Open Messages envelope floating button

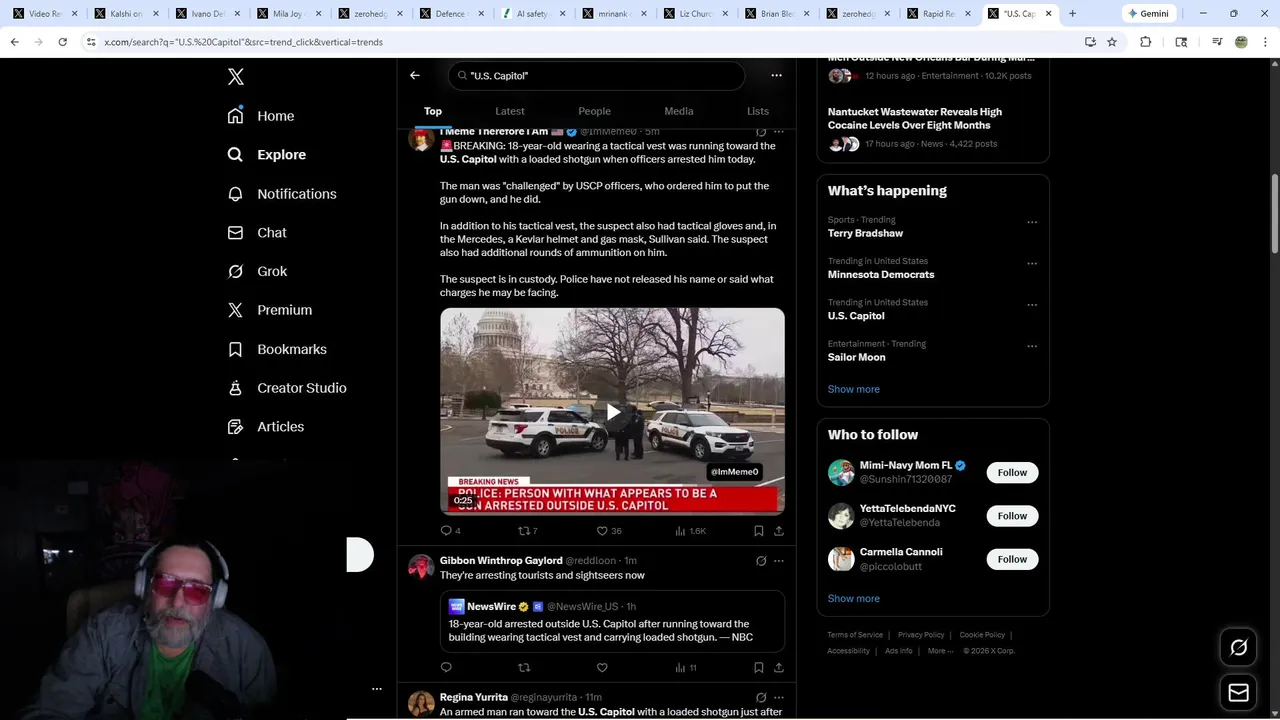point(1238,693)
